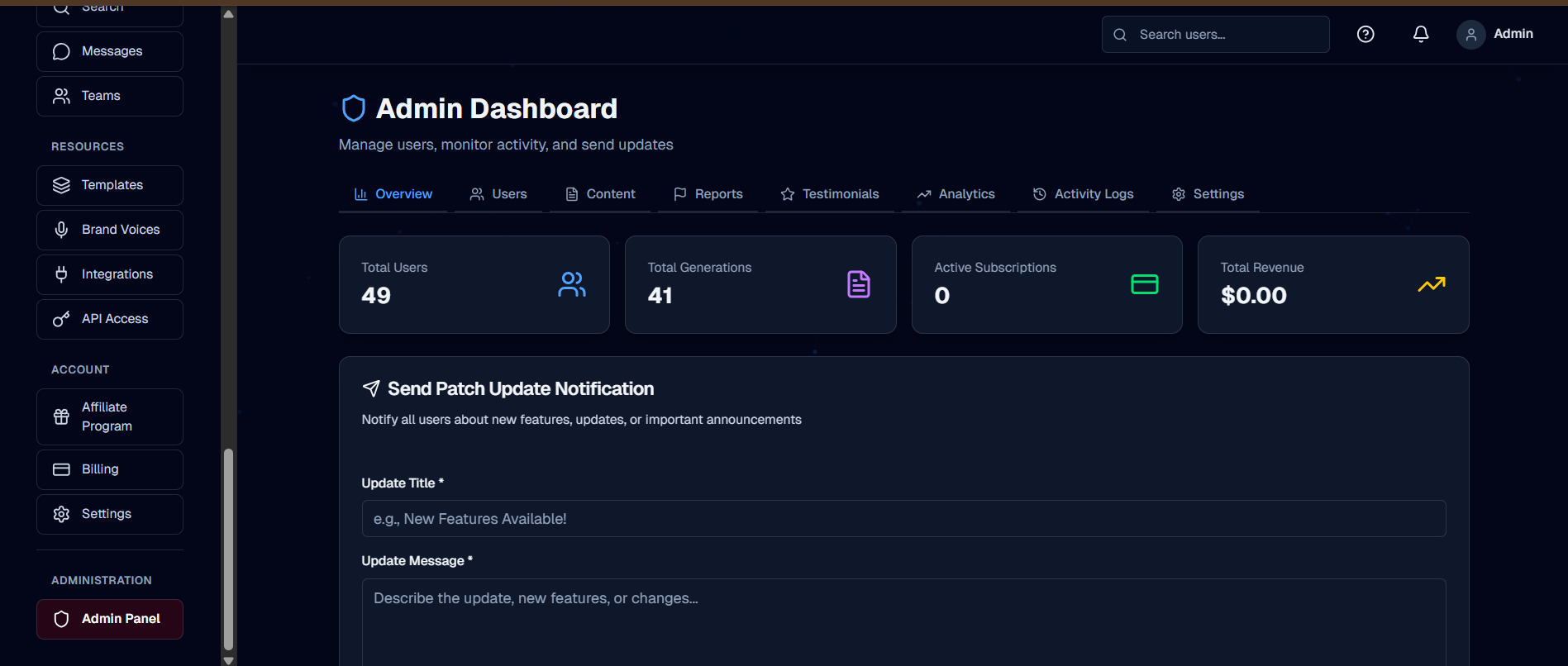The width and height of the screenshot is (1568, 666).
Task: Click the Admin Panel shield icon
Action: pyautogui.click(x=61, y=619)
